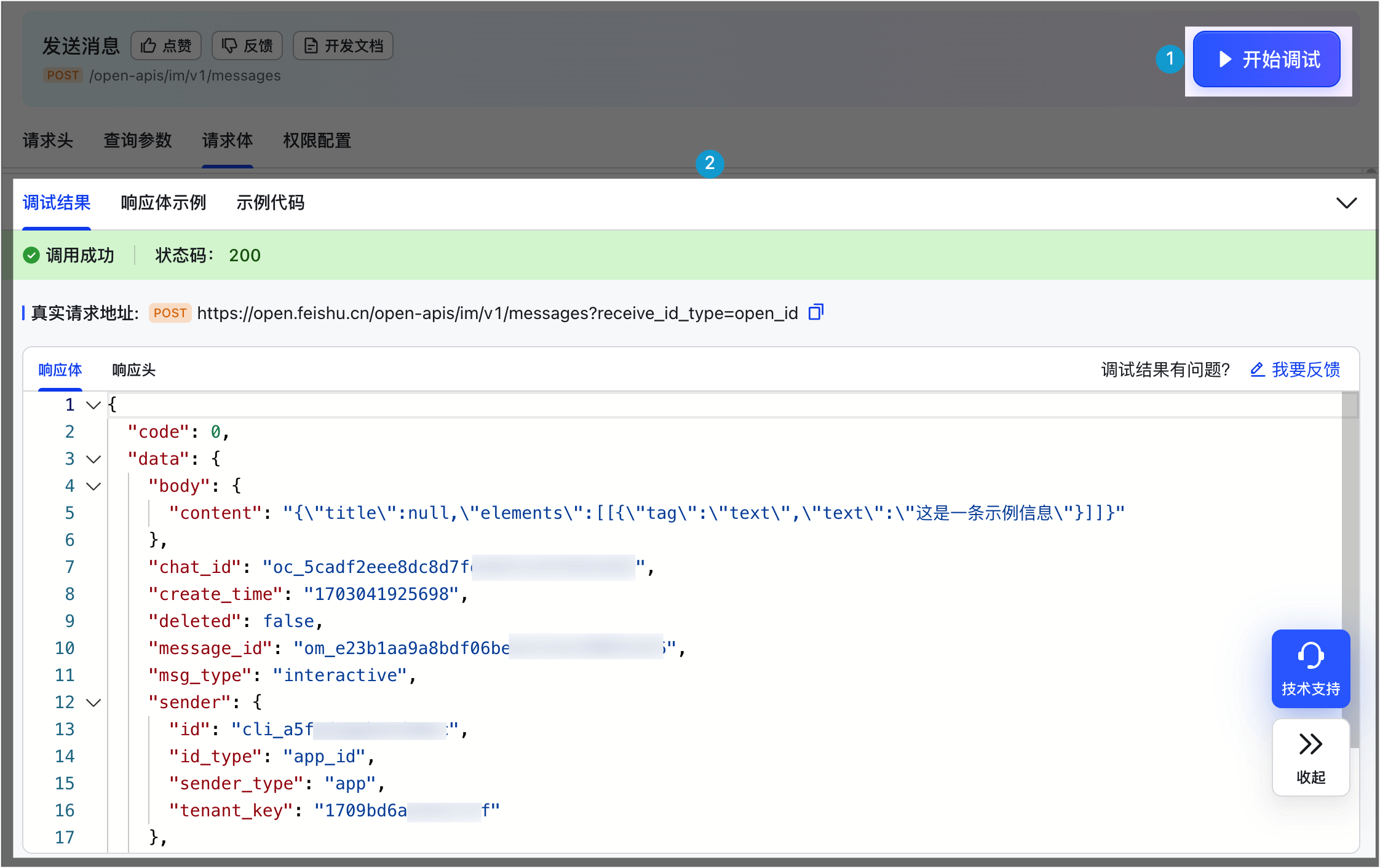Open the 权限配置 permissions tab

pos(317,140)
